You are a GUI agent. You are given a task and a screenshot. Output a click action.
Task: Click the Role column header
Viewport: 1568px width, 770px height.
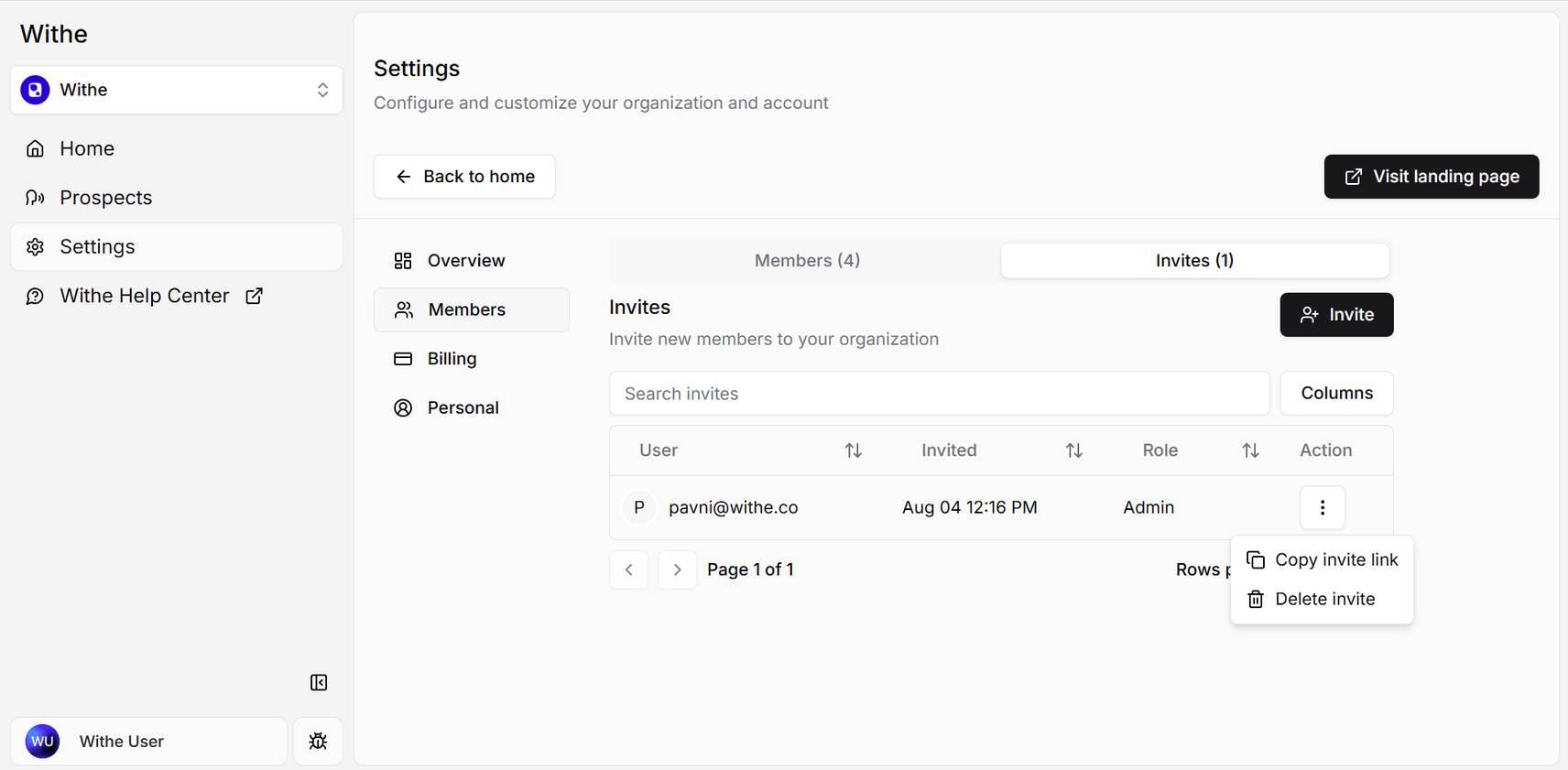1160,450
